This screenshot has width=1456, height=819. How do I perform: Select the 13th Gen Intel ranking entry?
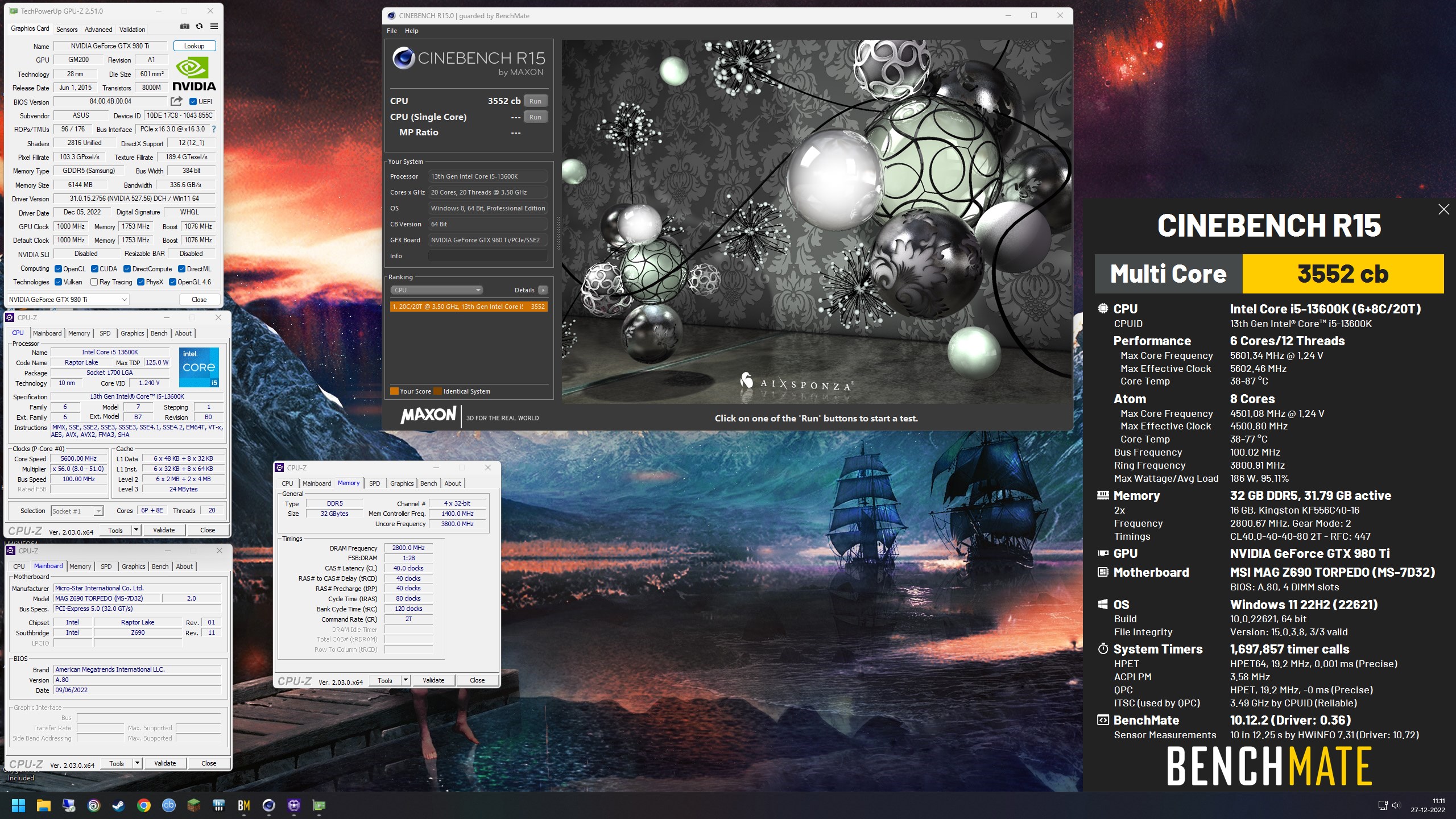tap(469, 307)
